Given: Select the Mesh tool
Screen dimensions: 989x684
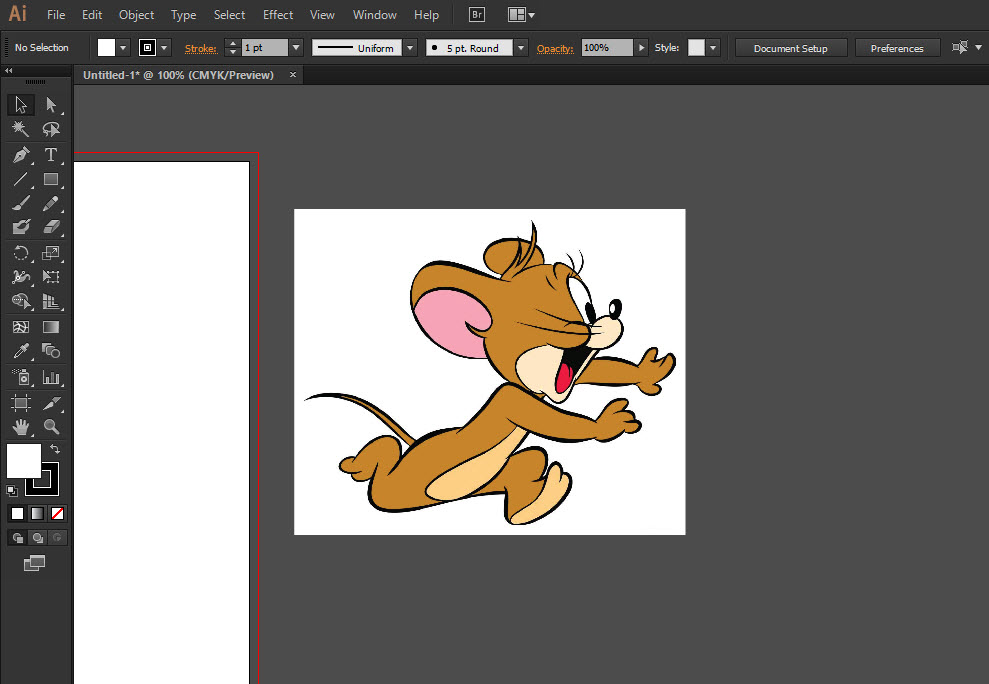Looking at the screenshot, I should [x=21, y=327].
